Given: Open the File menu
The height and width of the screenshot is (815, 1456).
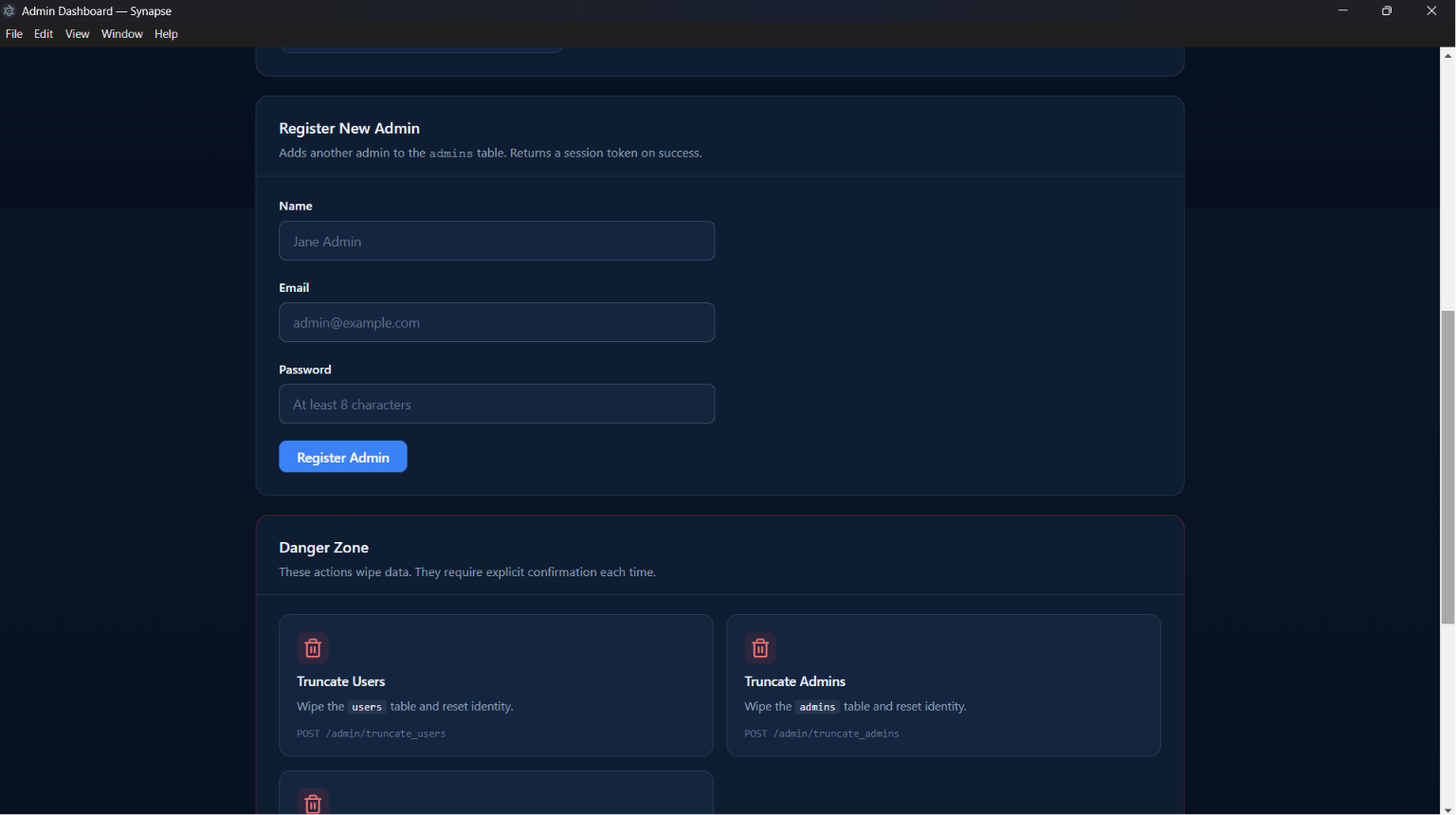Looking at the screenshot, I should (14, 34).
